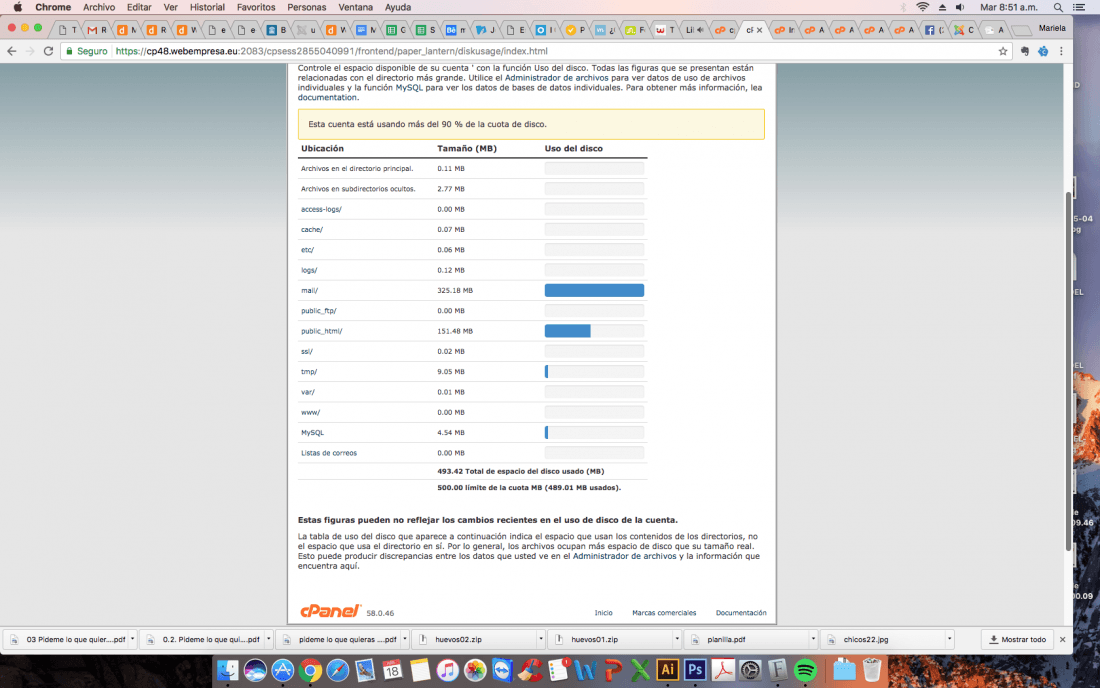The height and width of the screenshot is (688, 1100).
Task: Open options arrow for huevos02.zip download
Action: (541, 639)
